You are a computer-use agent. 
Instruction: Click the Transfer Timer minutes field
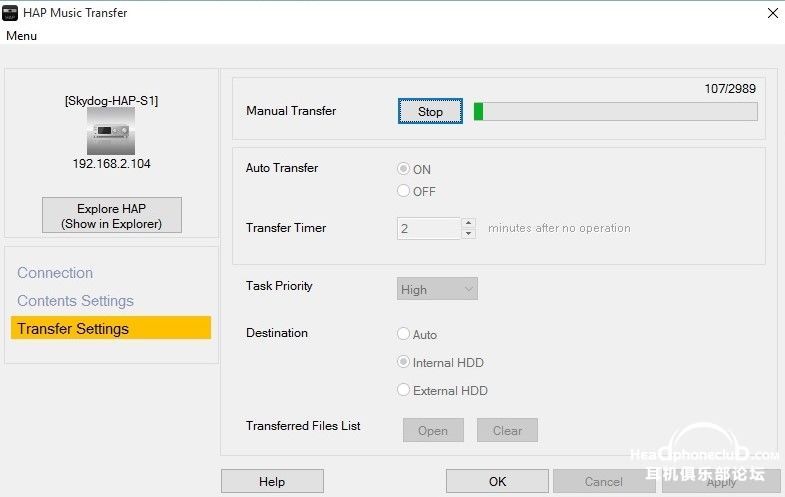tap(429, 228)
